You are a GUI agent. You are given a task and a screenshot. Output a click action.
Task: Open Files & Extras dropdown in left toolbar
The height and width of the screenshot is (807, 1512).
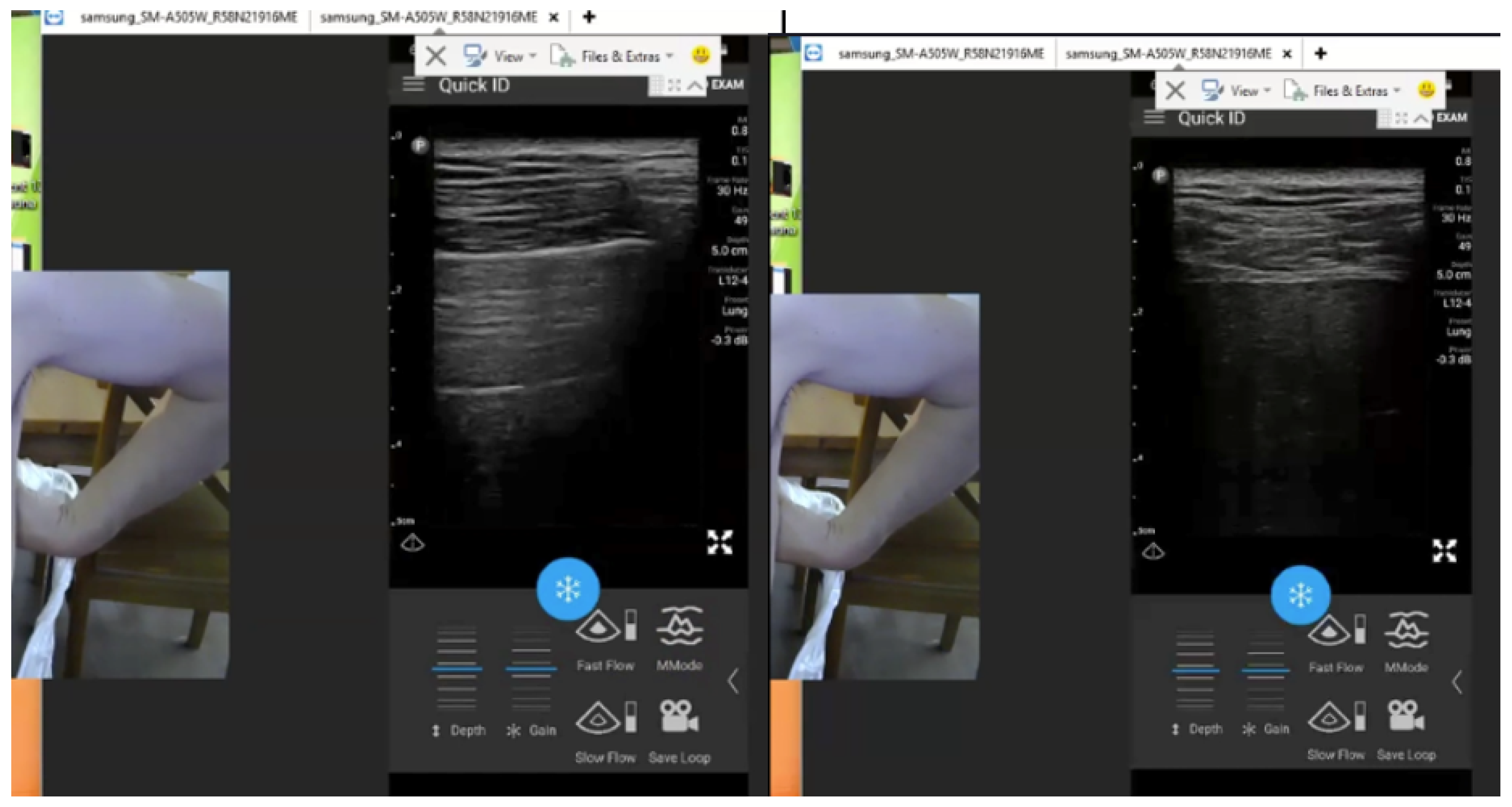[x=612, y=56]
